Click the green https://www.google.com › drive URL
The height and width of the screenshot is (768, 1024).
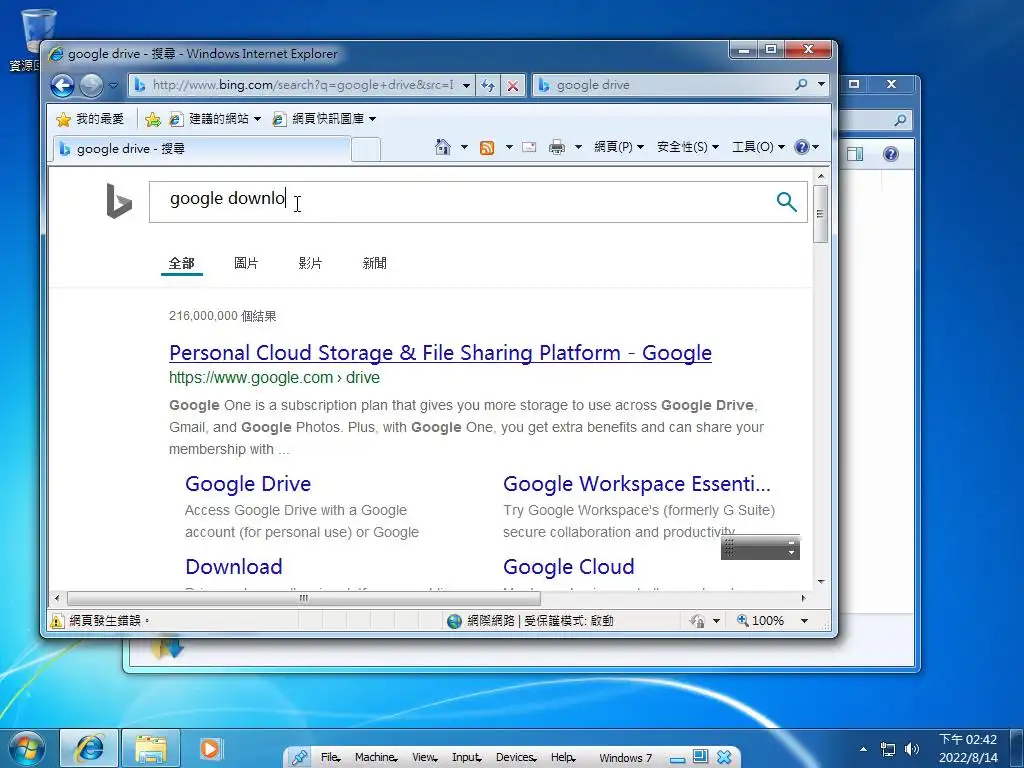pyautogui.click(x=274, y=377)
